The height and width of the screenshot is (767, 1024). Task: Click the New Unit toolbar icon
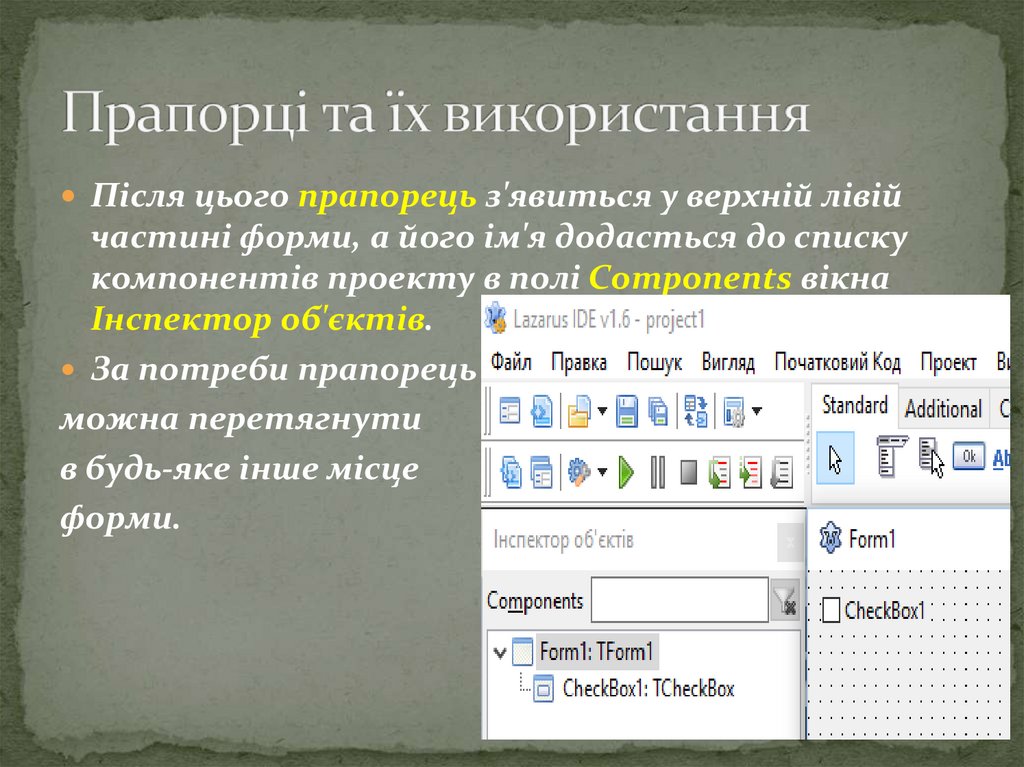tap(541, 410)
